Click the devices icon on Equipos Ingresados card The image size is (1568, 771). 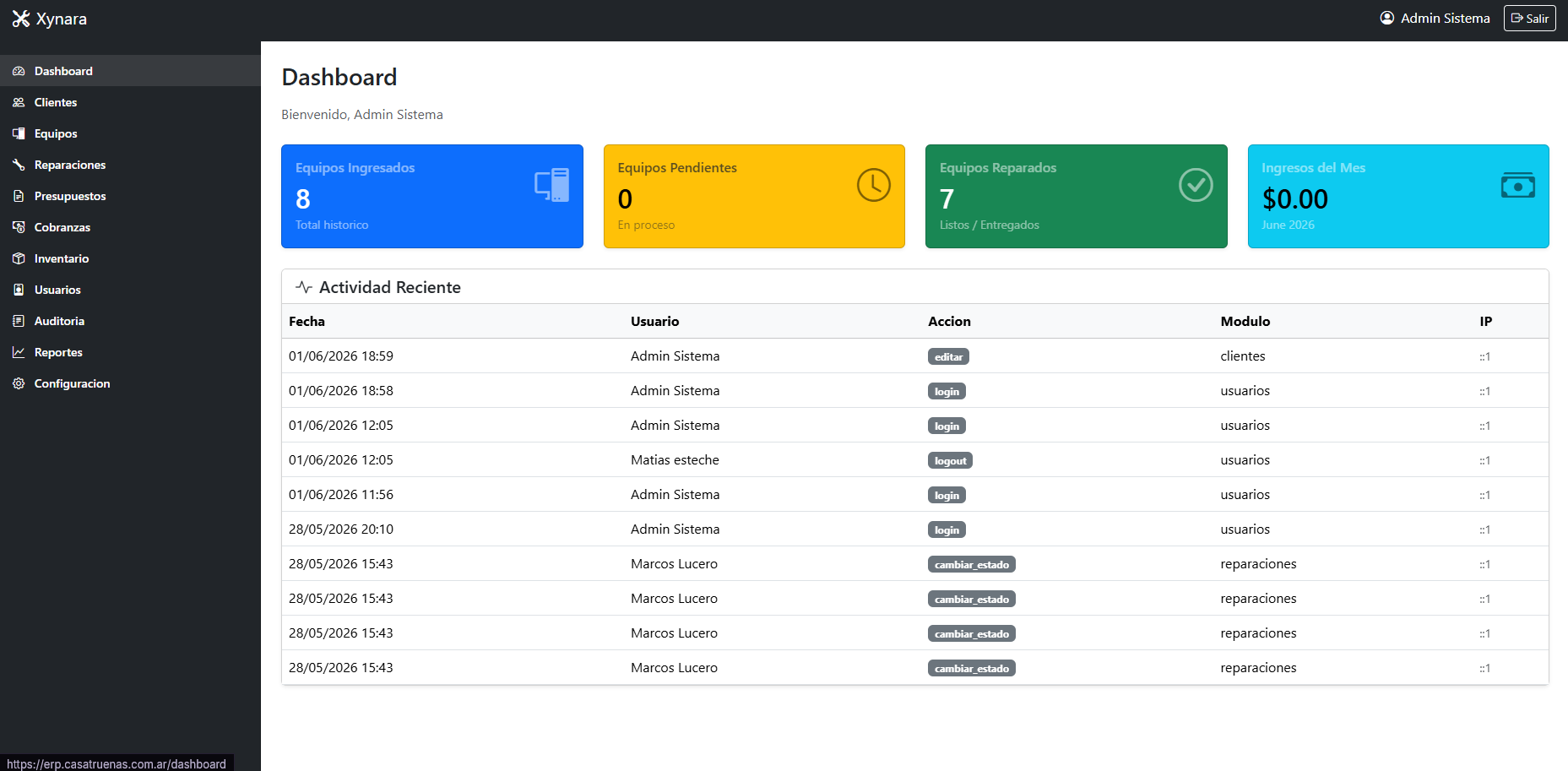(x=552, y=185)
